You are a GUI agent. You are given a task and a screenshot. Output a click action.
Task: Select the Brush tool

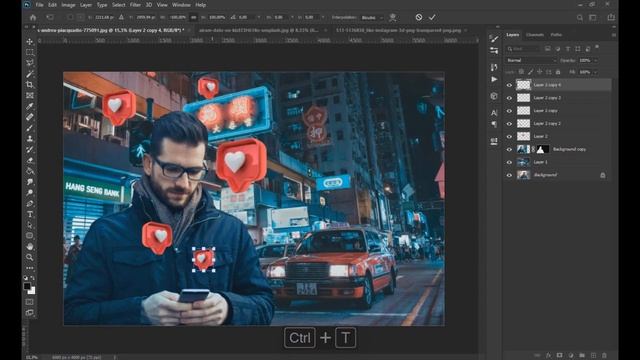(x=30, y=128)
